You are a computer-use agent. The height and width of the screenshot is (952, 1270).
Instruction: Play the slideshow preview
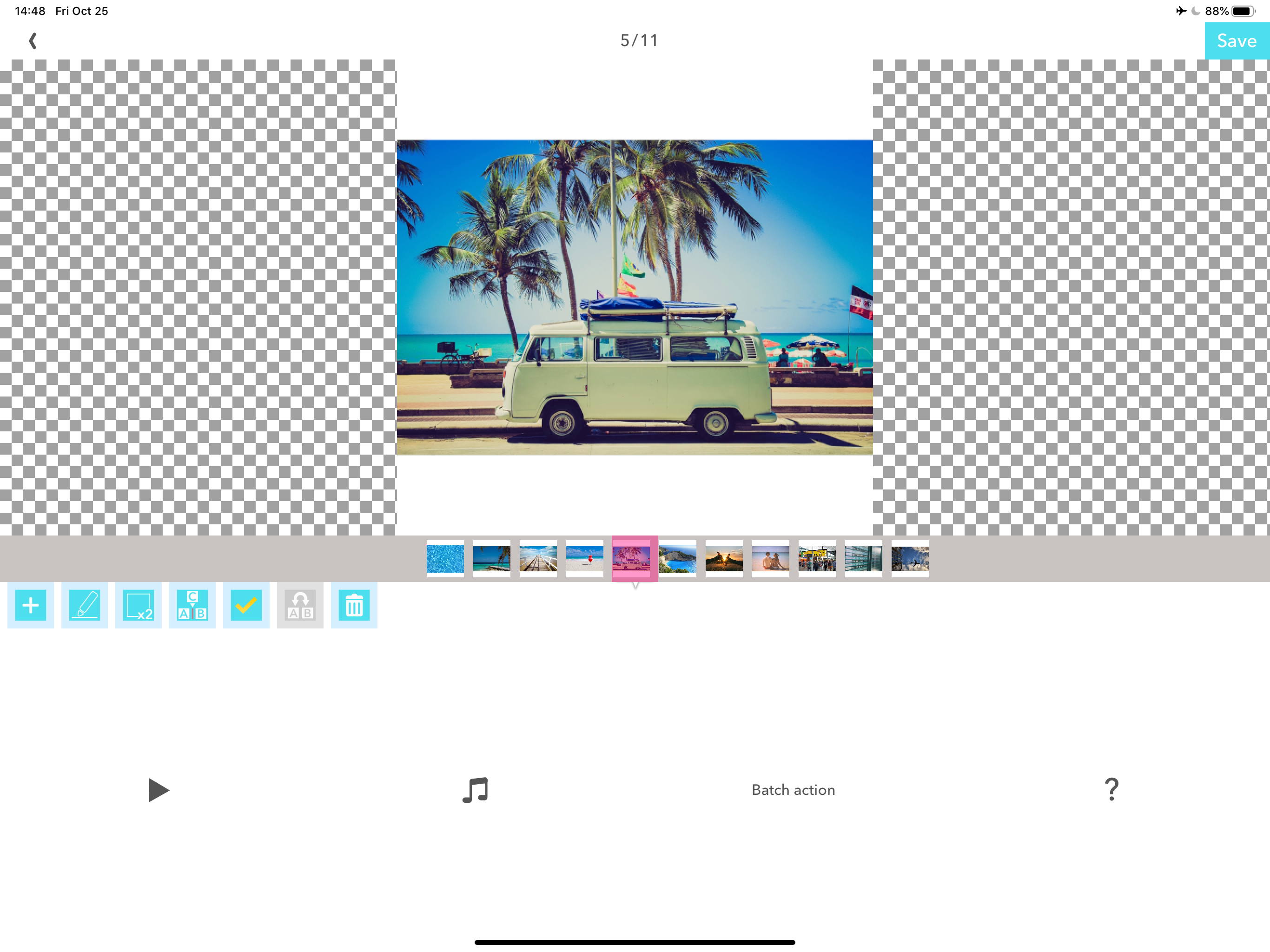pos(159,790)
